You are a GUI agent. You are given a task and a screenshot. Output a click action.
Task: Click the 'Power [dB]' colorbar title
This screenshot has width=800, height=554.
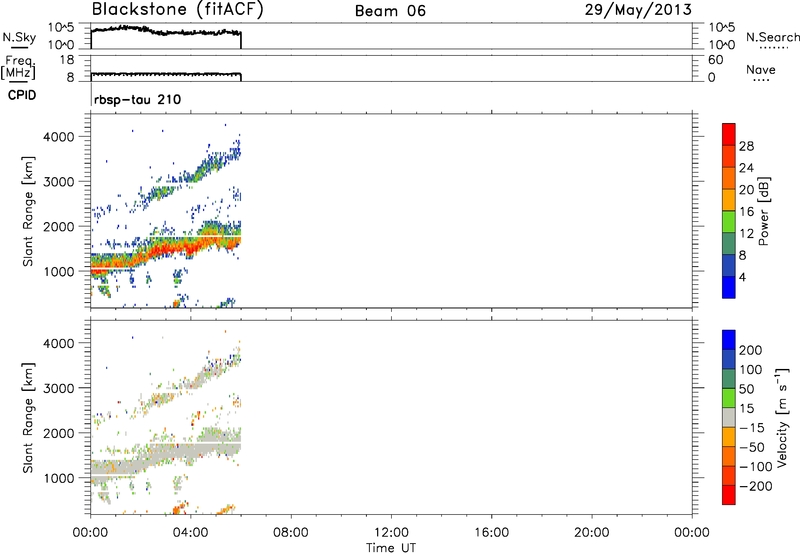(x=763, y=211)
